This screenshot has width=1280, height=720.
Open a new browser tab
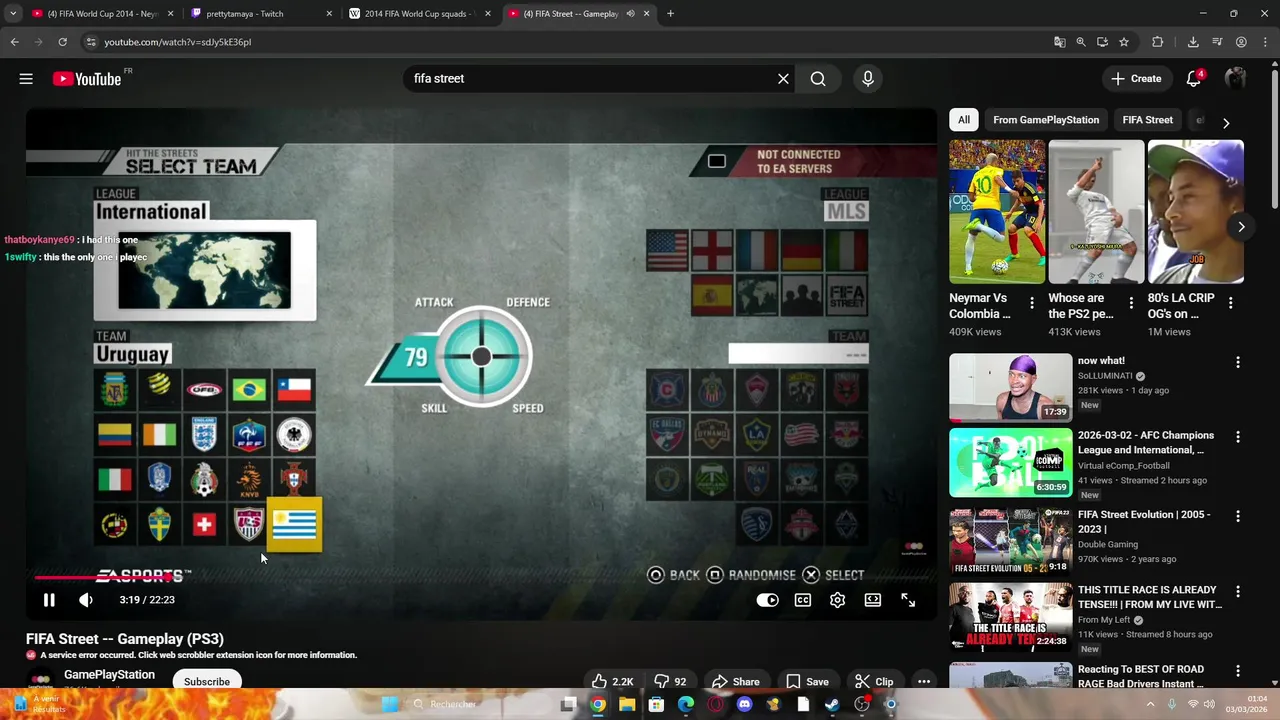point(670,14)
